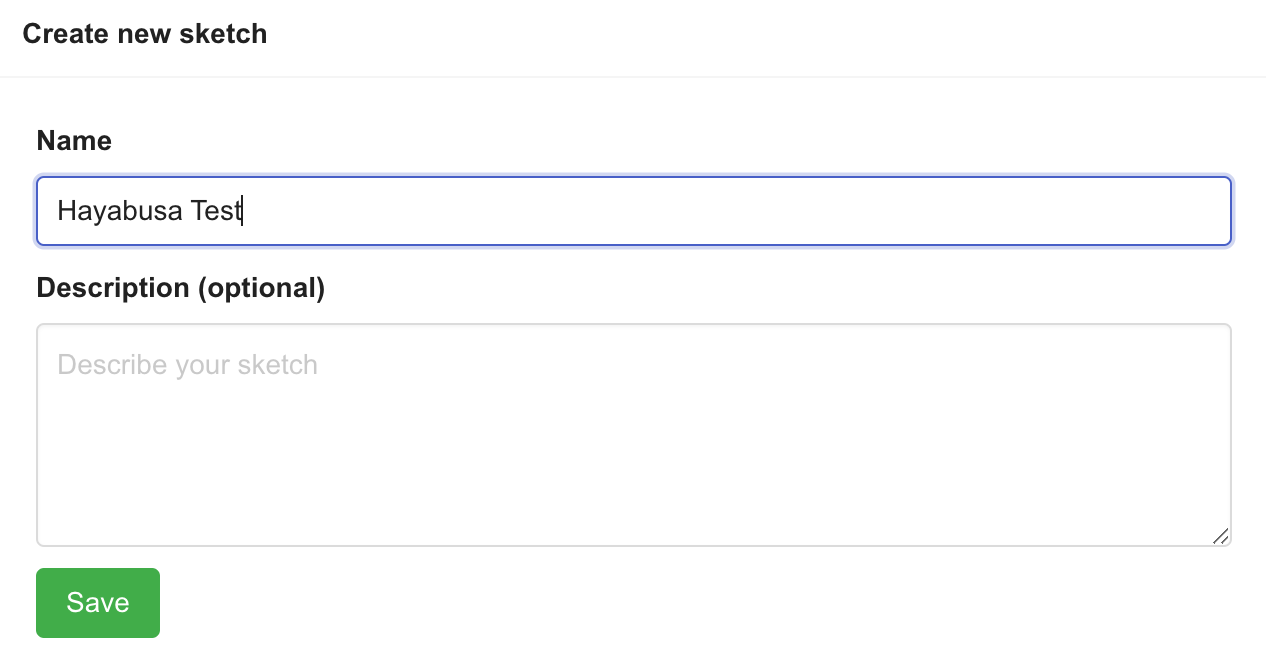This screenshot has width=1266, height=668.
Task: Click the Describe your sketch placeholder
Action: point(187,365)
